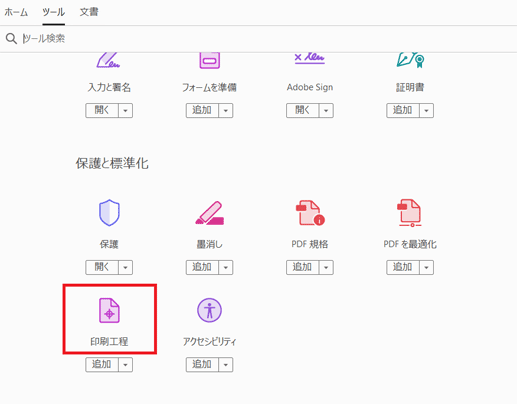Click the 証明書 certificate icon

(x=410, y=60)
